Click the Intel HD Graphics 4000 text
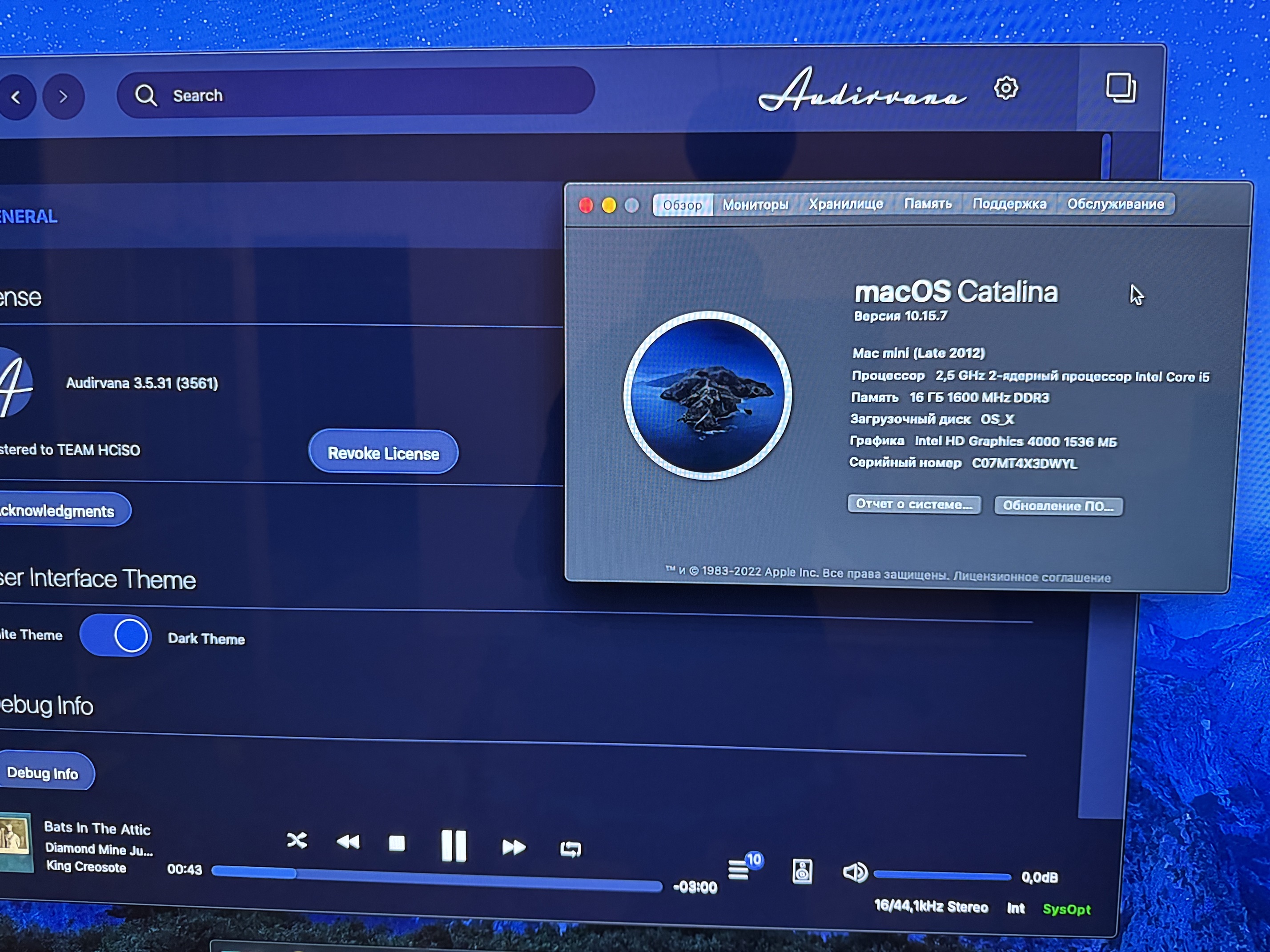Image resolution: width=1270 pixels, height=952 pixels. point(1016,441)
